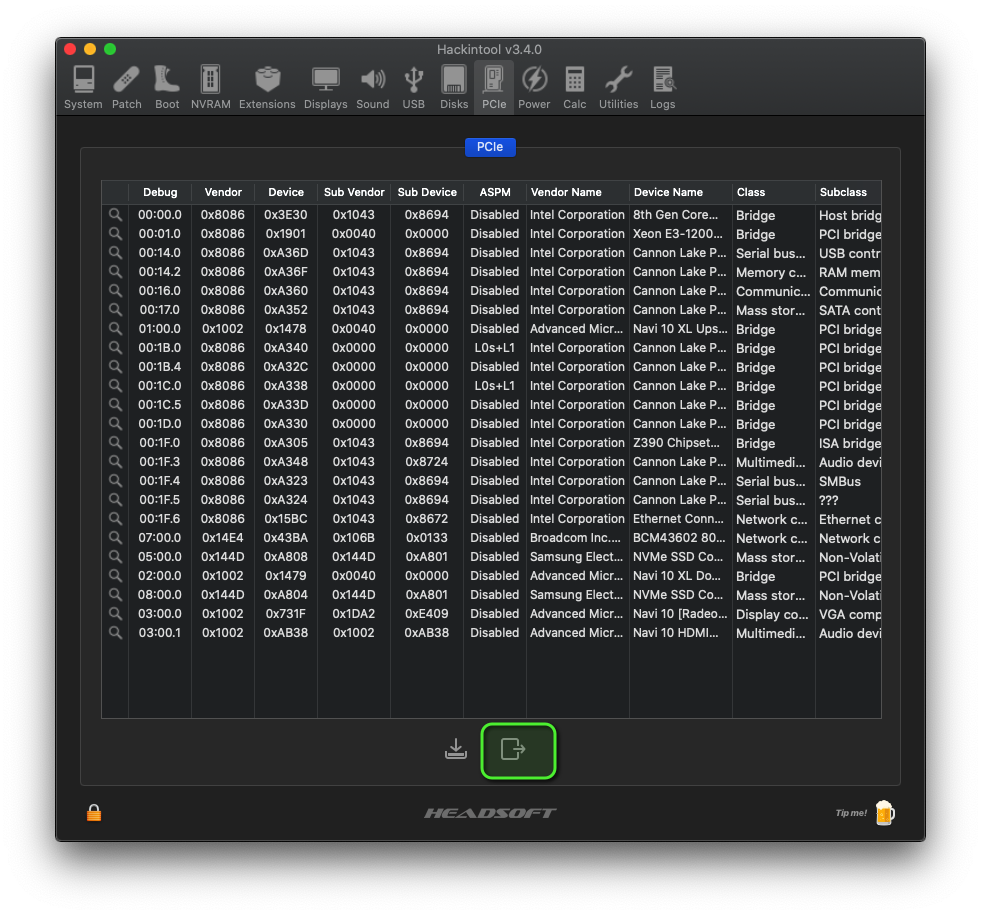The width and height of the screenshot is (981, 915).
Task: Go to the Sound section
Action: (373, 87)
